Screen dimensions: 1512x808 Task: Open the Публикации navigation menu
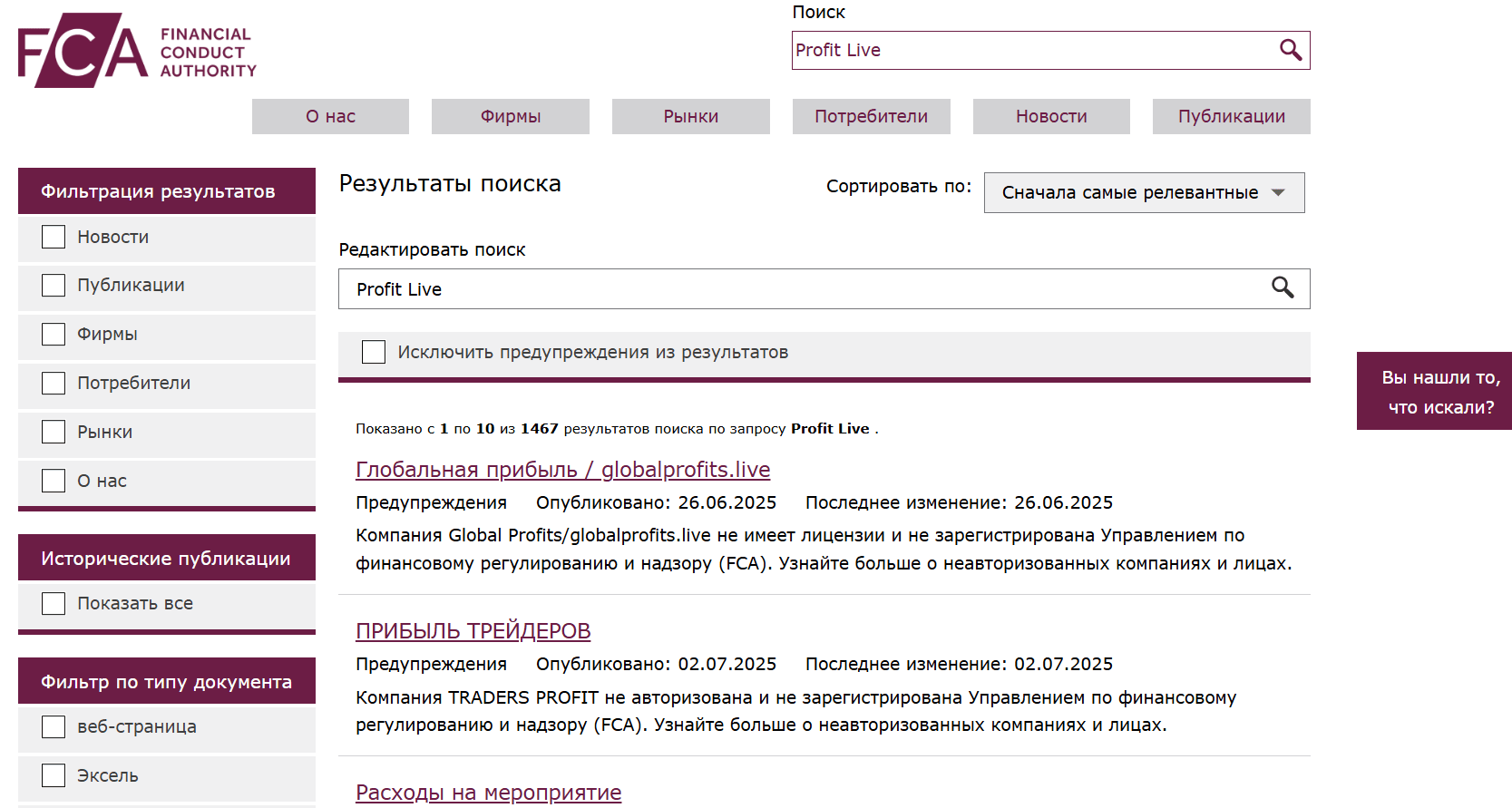click(x=1231, y=116)
